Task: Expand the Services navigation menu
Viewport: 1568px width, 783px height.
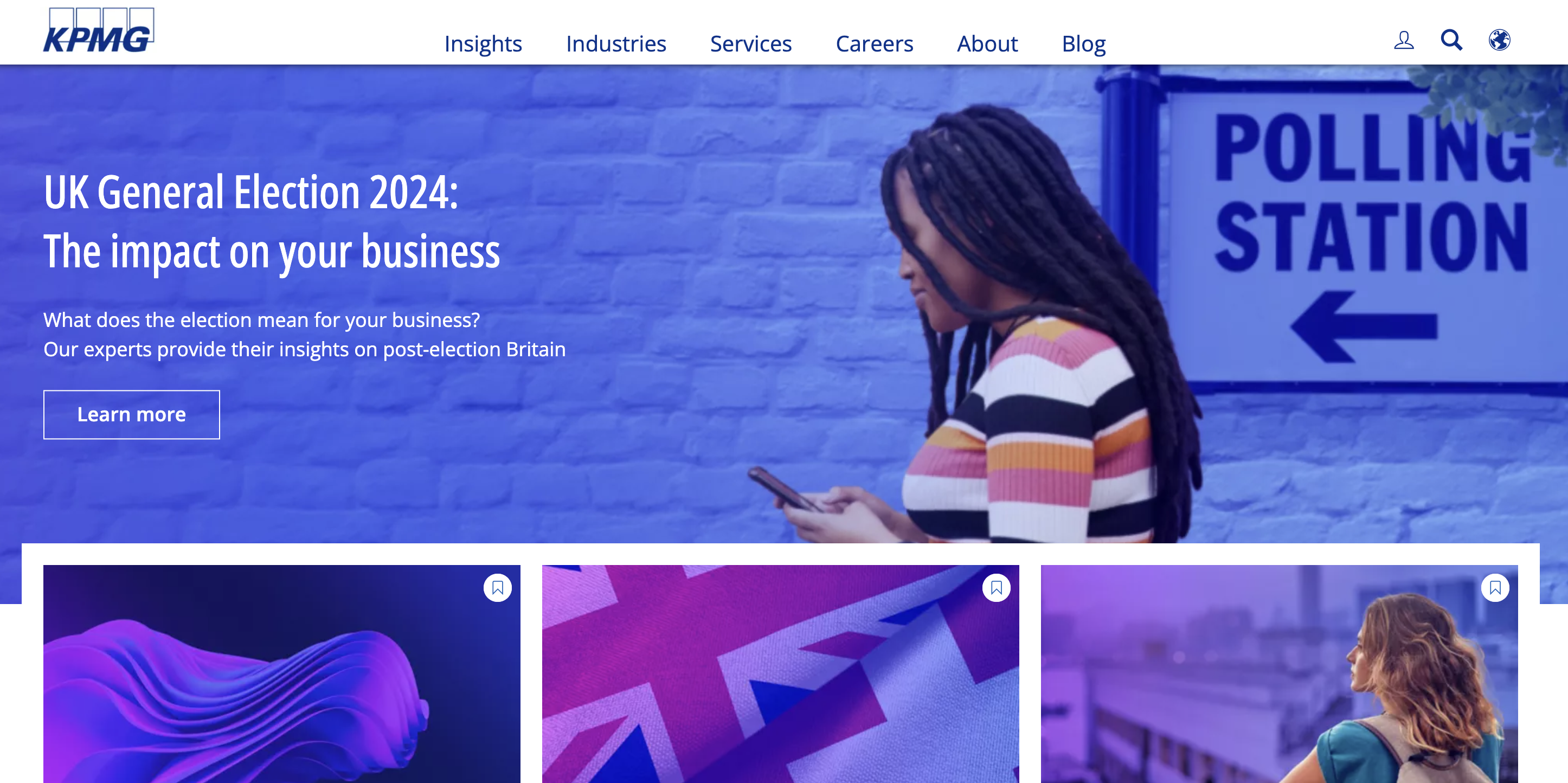Action: click(750, 44)
